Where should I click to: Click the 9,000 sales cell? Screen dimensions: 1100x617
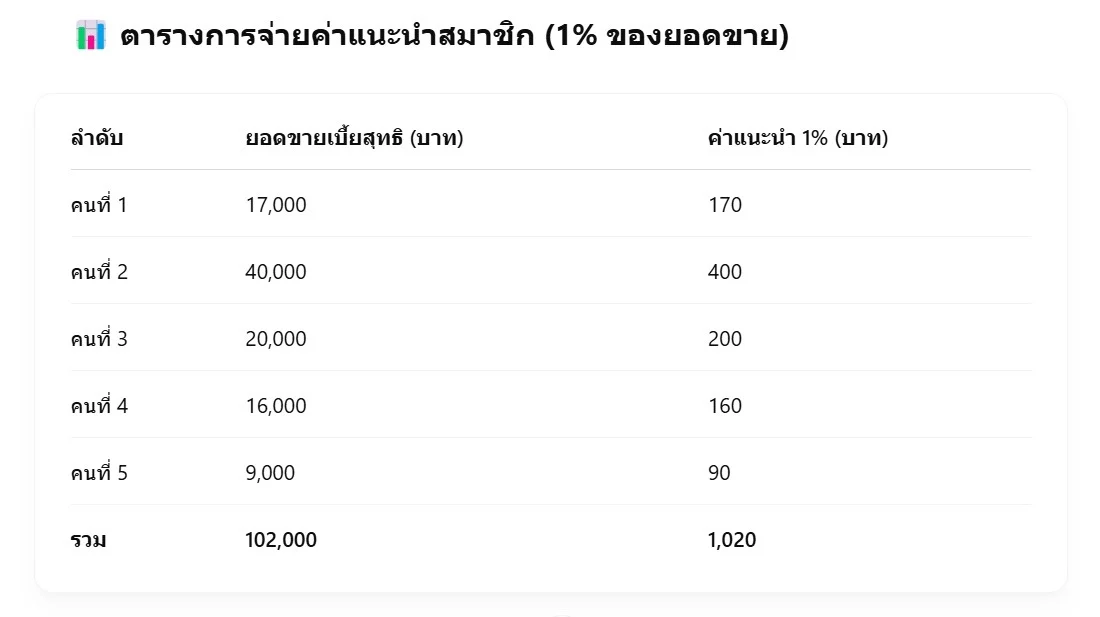click(270, 473)
